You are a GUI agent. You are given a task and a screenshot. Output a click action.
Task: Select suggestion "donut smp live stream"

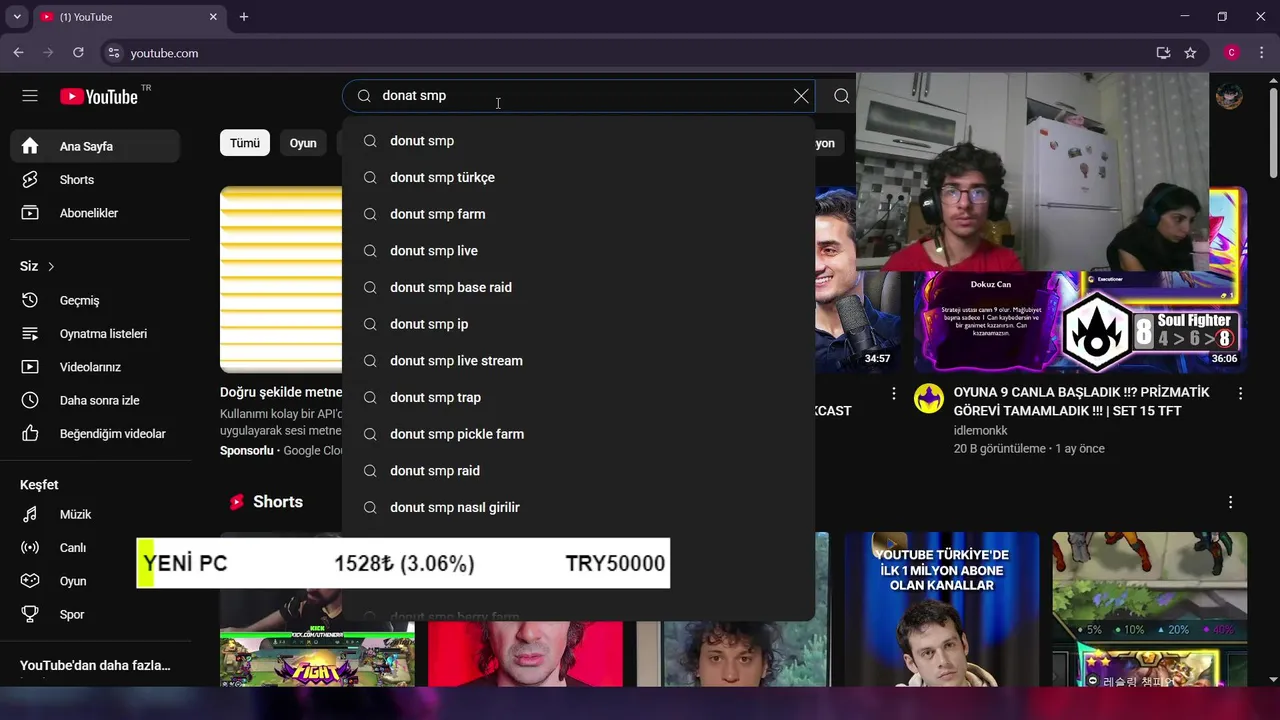pos(578,361)
